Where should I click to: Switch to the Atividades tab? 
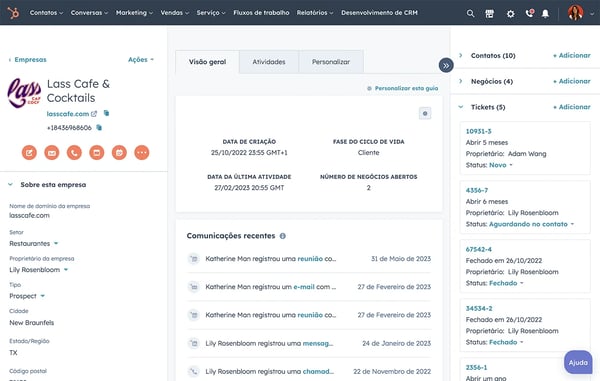pos(269,62)
